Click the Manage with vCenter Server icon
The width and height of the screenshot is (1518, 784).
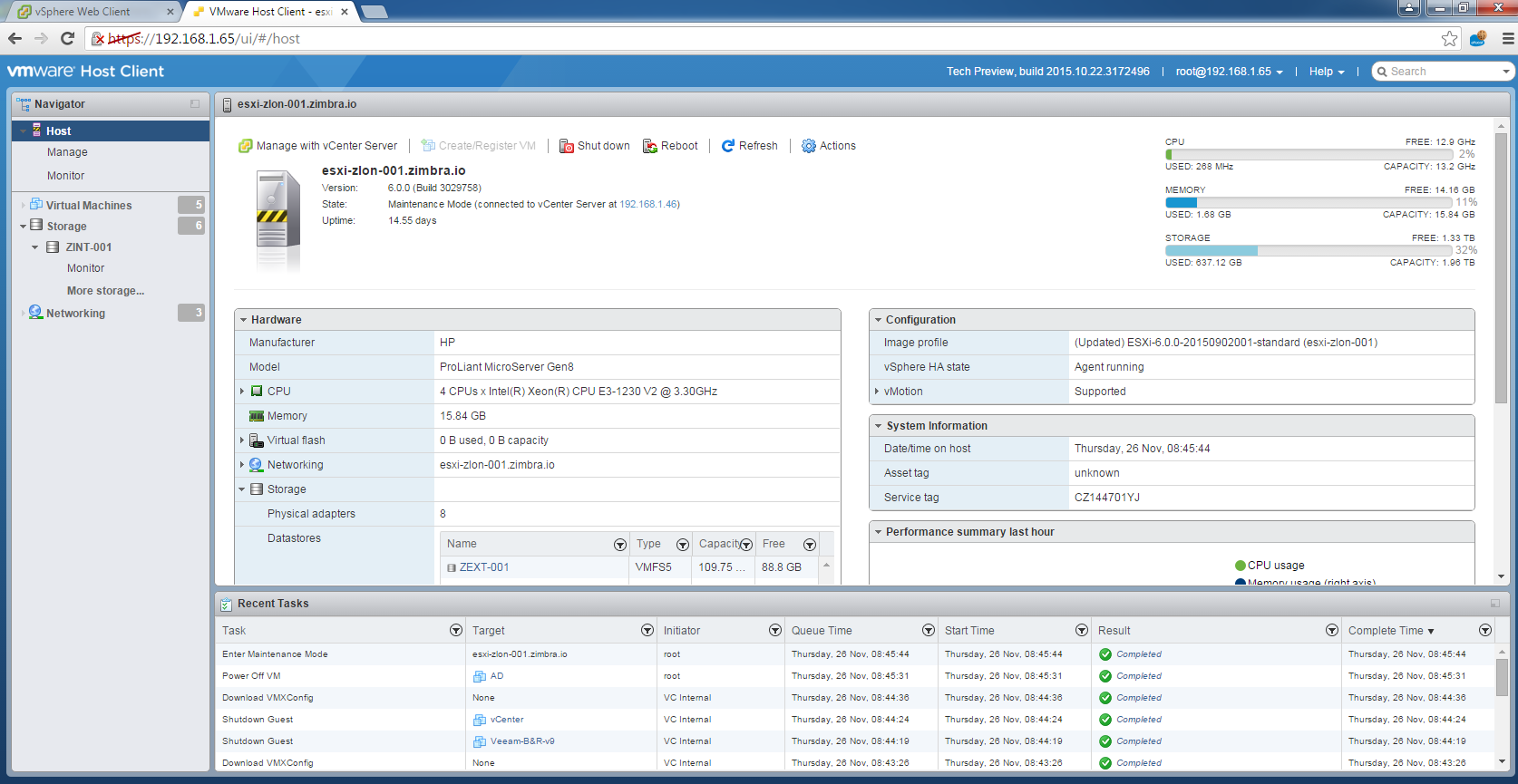point(245,146)
